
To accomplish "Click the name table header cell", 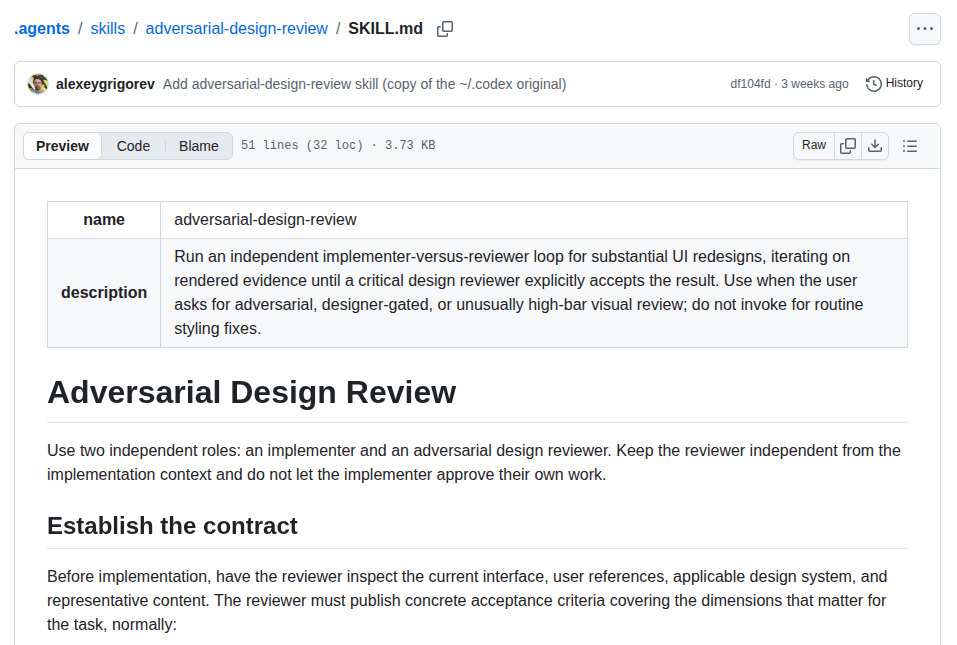I will pyautogui.click(x=104, y=220).
